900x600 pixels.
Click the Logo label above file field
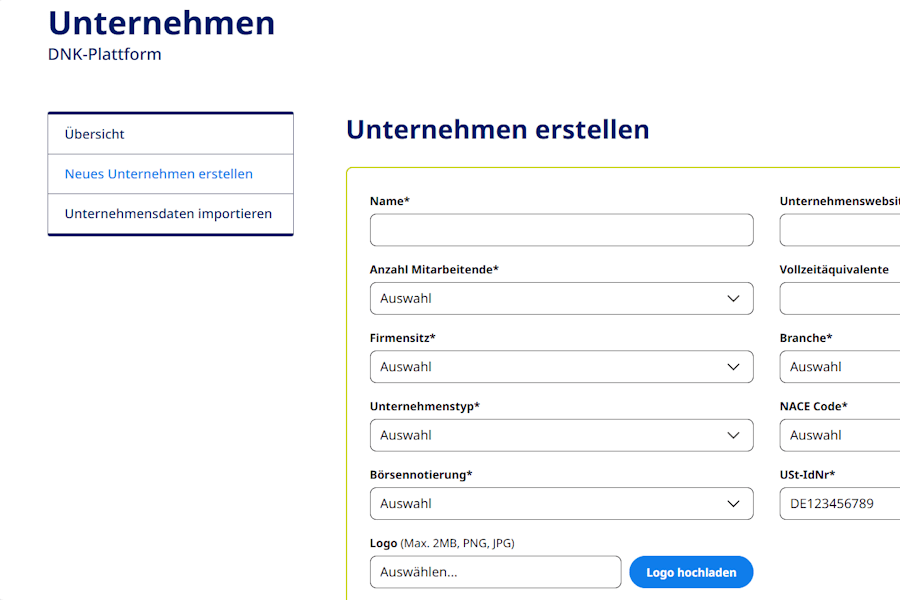[384, 543]
